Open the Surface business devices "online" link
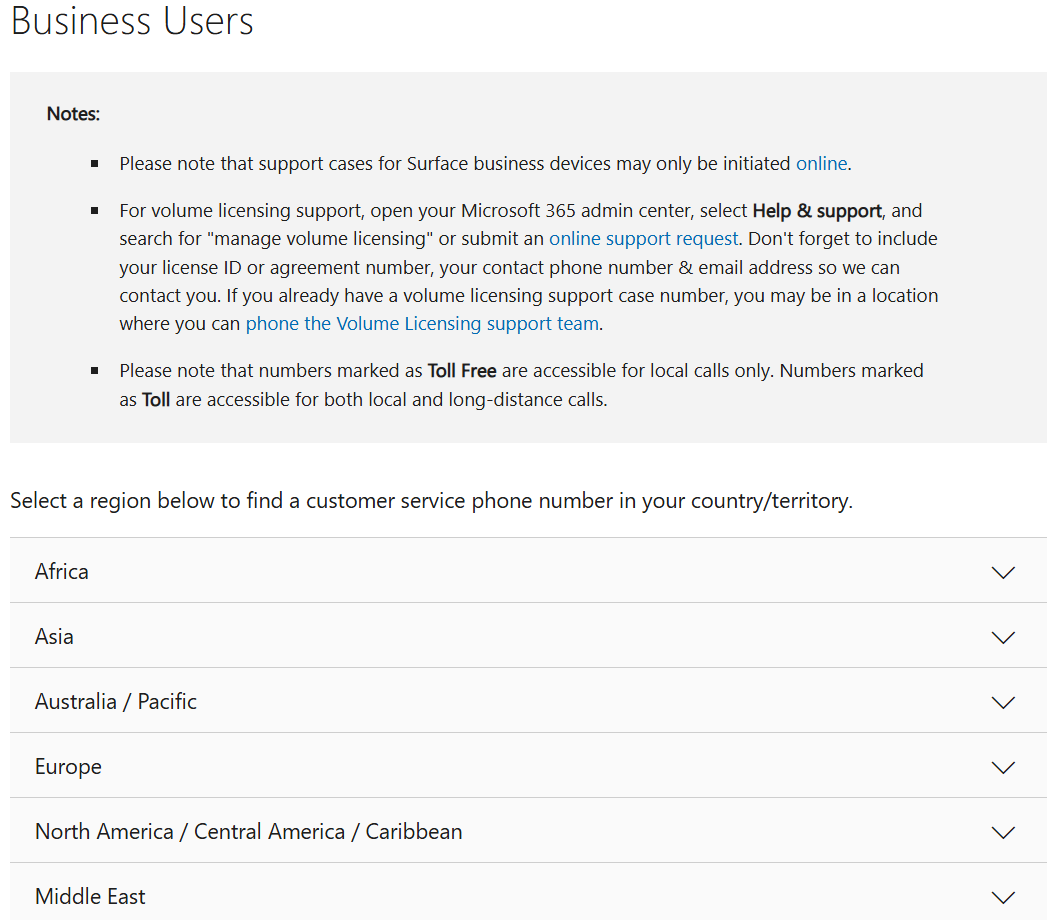Screen dimensions: 1057x920 821,163
